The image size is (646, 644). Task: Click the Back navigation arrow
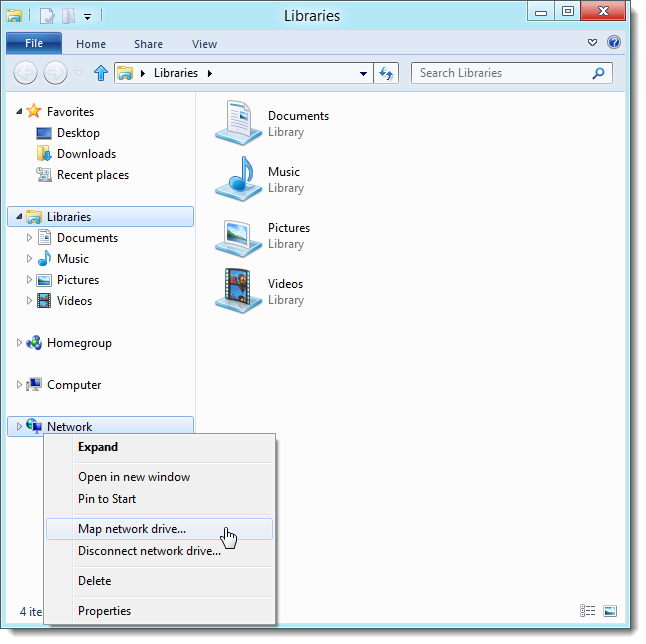[x=26, y=73]
